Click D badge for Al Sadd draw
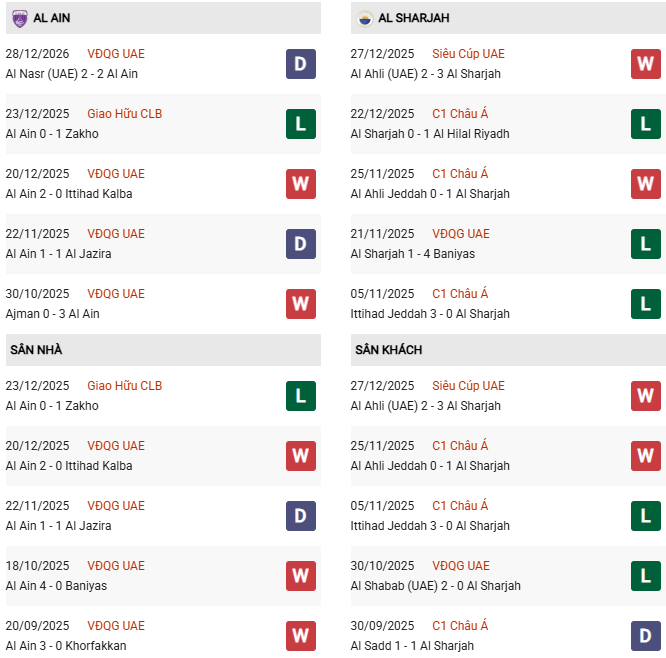 [646, 636]
